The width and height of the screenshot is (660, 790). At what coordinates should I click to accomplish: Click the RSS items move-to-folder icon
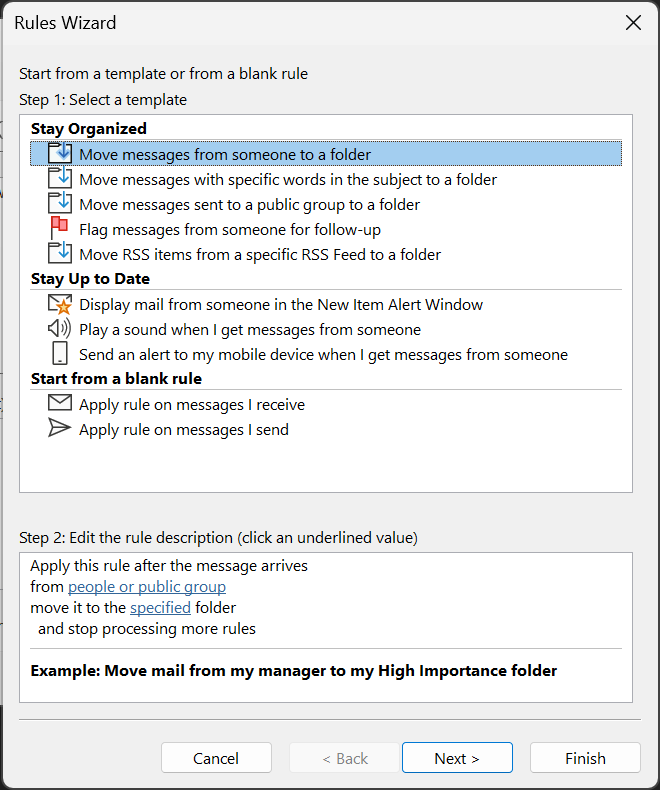click(60, 254)
